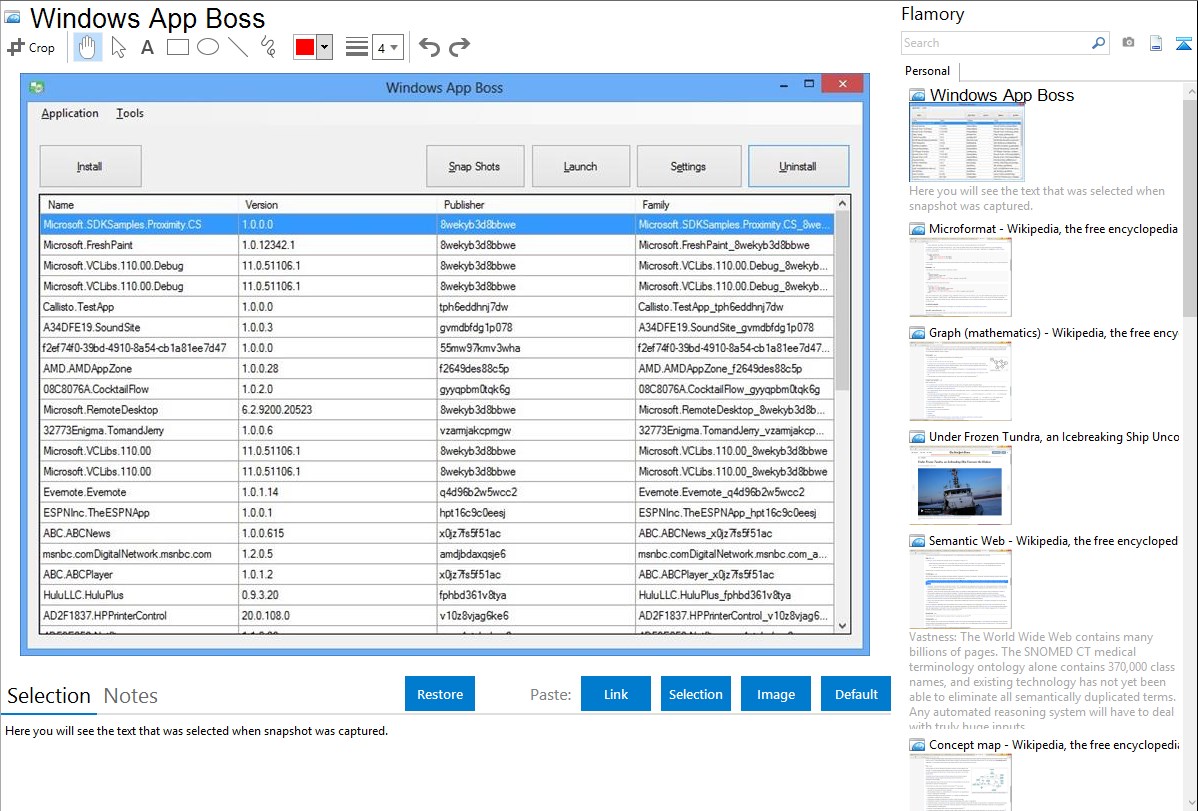The height and width of the screenshot is (811, 1198).
Task: Select the AD2F1837.HPPrinterControl row
Action: click(x=437, y=615)
